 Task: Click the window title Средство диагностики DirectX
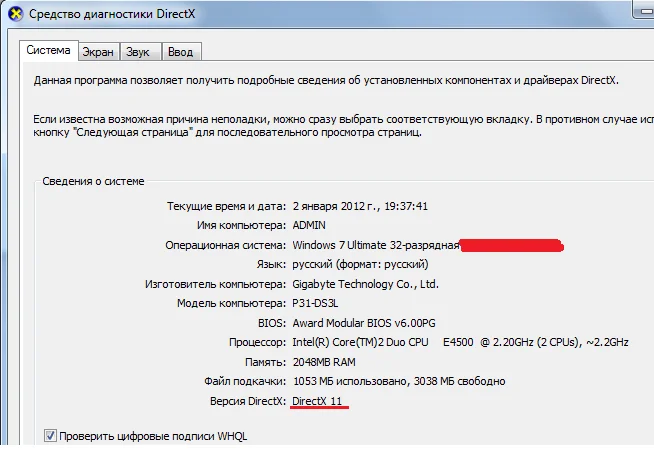[x=112, y=14]
